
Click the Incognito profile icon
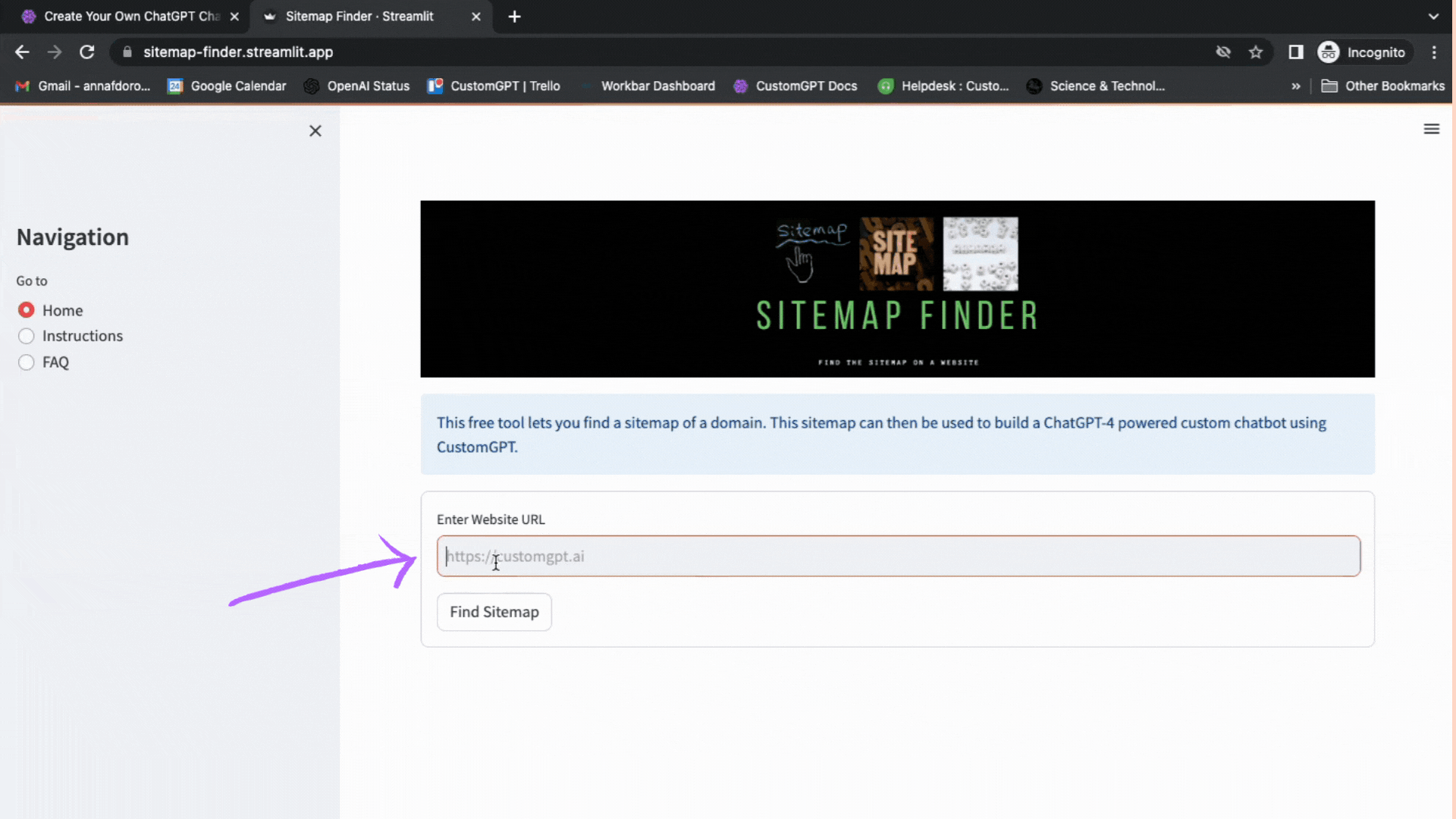click(1329, 52)
